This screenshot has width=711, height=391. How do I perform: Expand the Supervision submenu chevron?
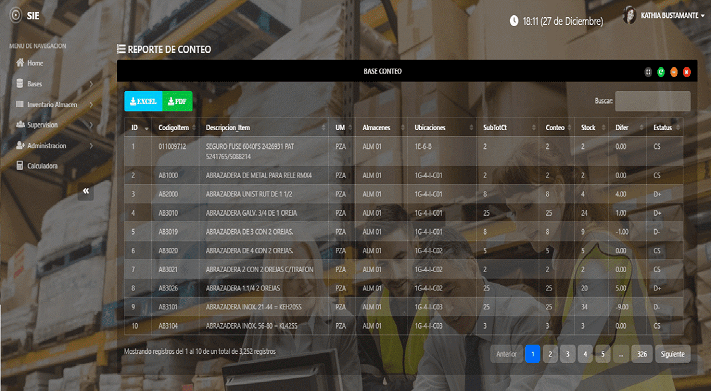pos(91,125)
